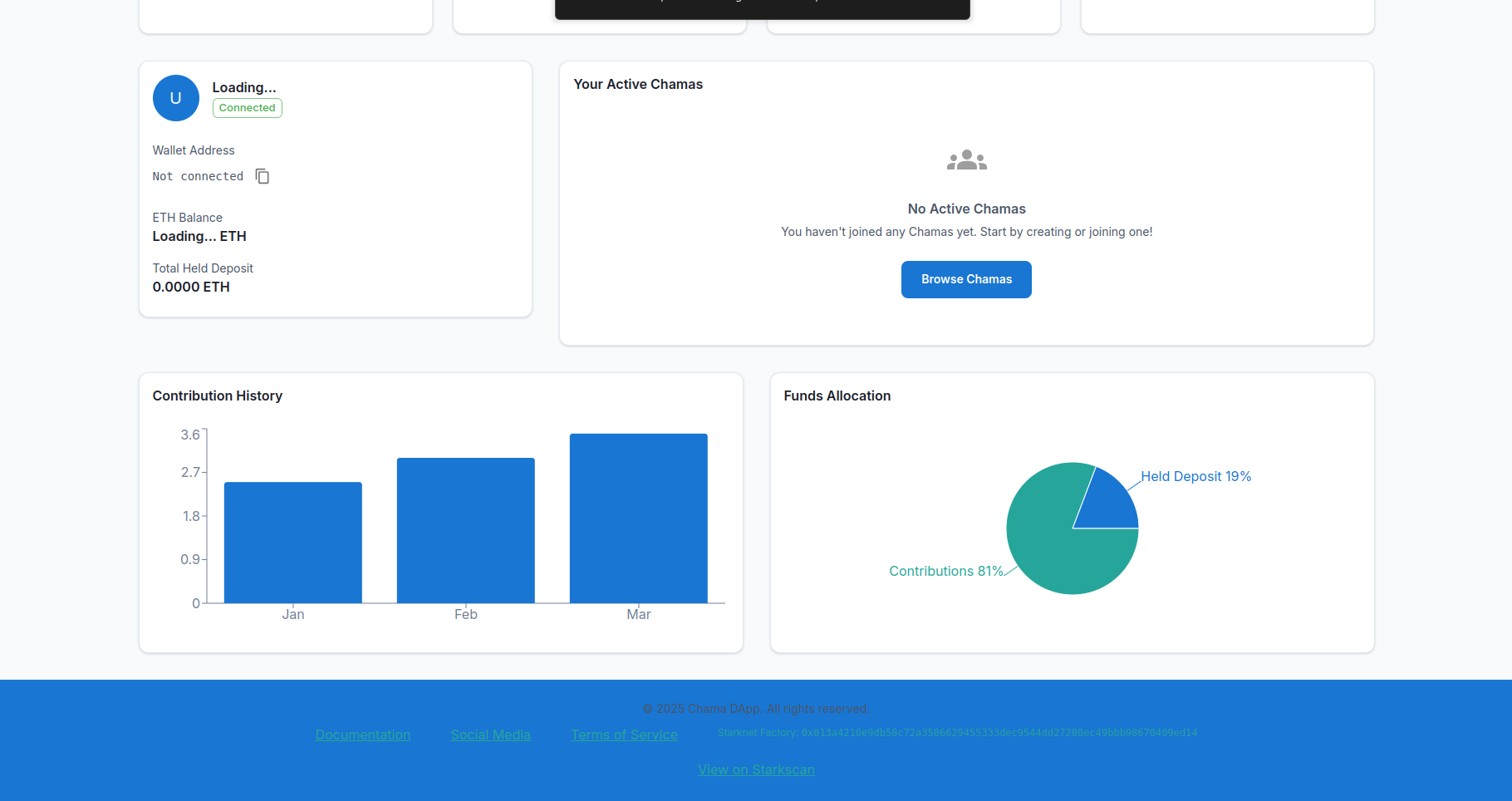Click the Not connected wallet address text
The height and width of the screenshot is (801, 1512).
pyautogui.click(x=198, y=176)
